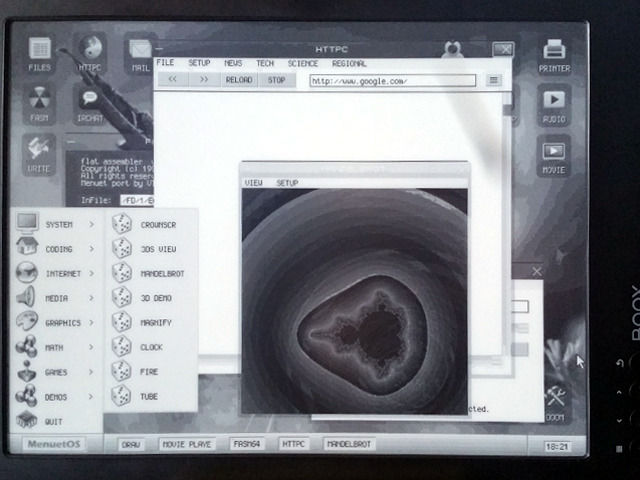The height and width of the screenshot is (480, 640).
Task: Launch the DOOM desktop icon
Action: 555,404
